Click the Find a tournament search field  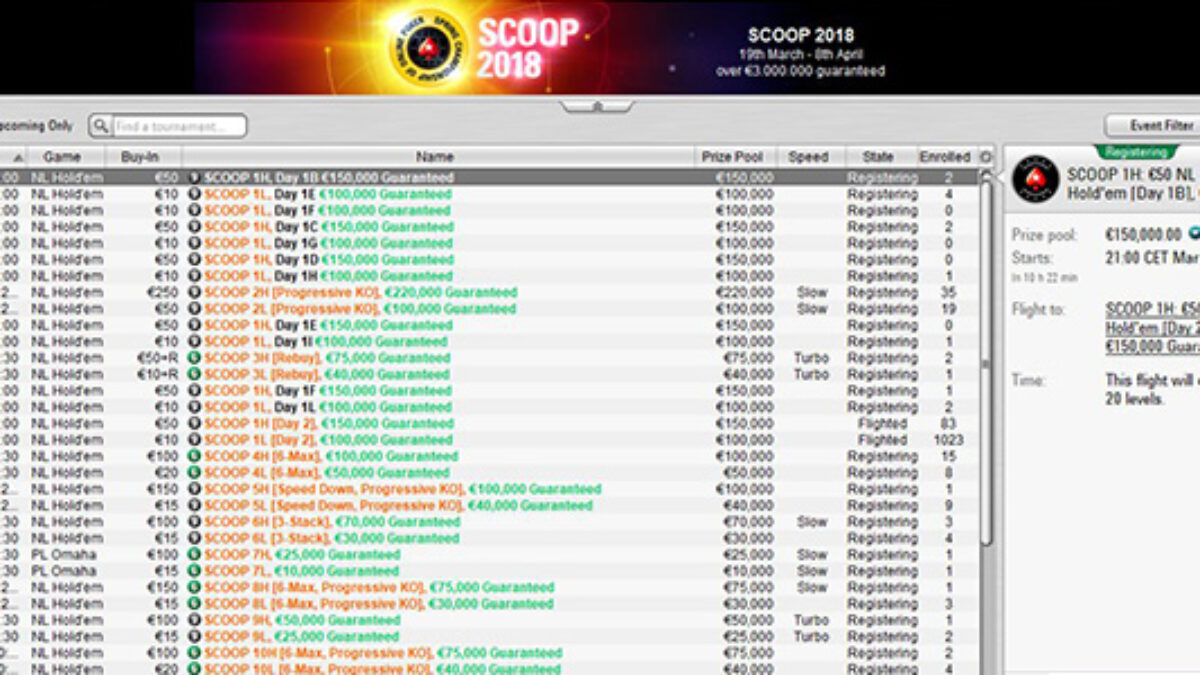coord(178,127)
